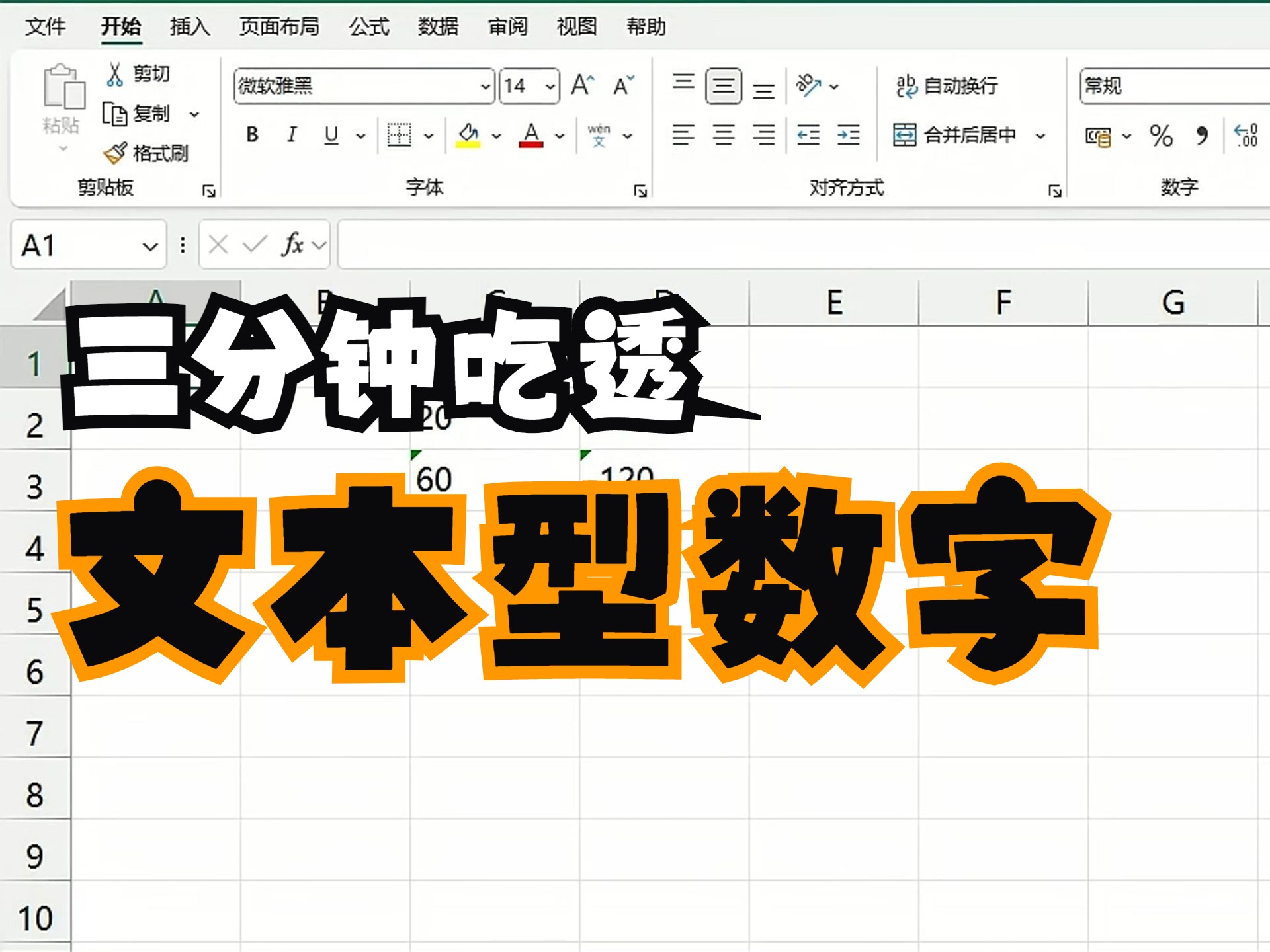Image resolution: width=1270 pixels, height=952 pixels.
Task: Click the comma style number icon
Action: [x=1202, y=136]
